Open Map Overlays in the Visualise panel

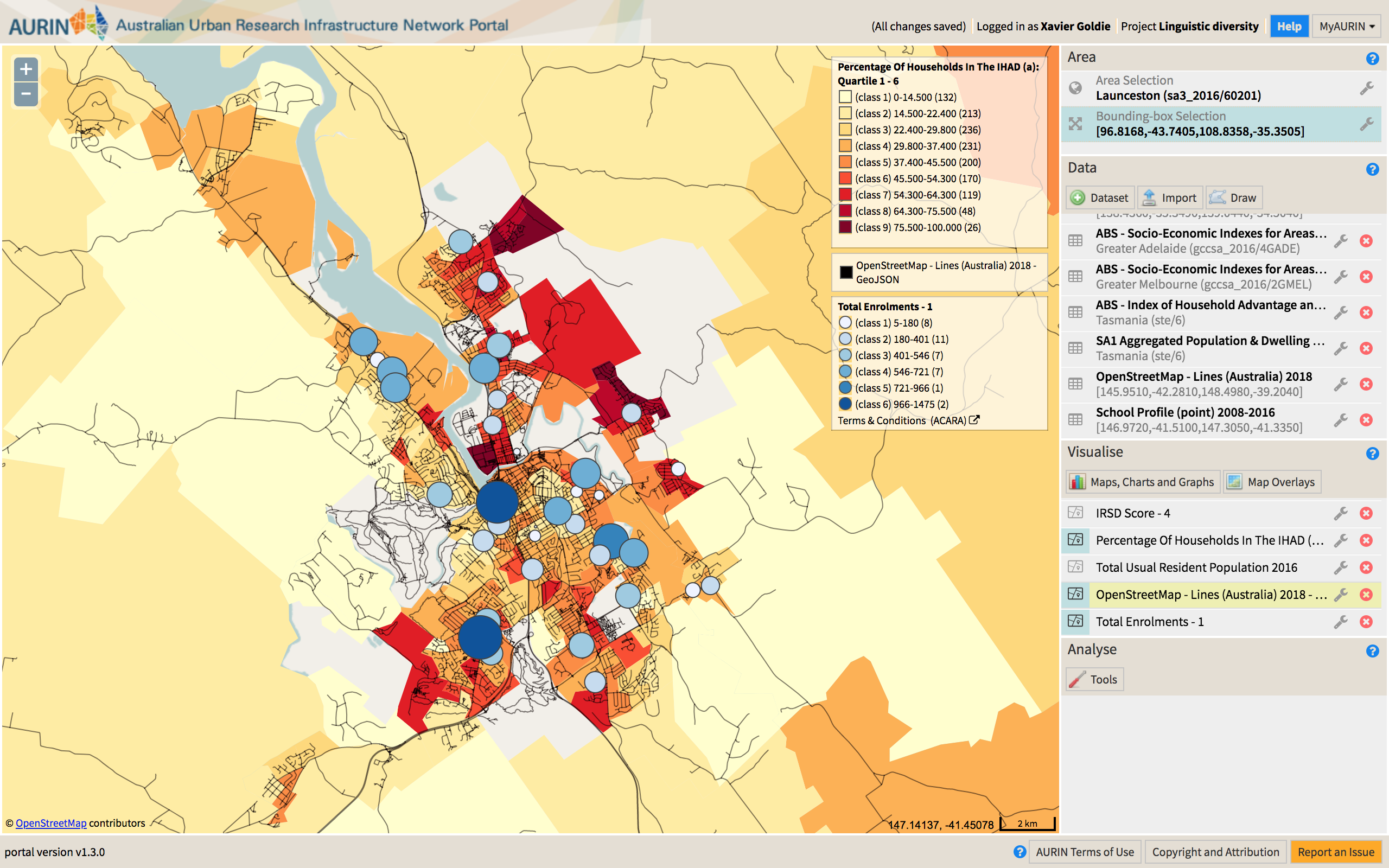1272,482
